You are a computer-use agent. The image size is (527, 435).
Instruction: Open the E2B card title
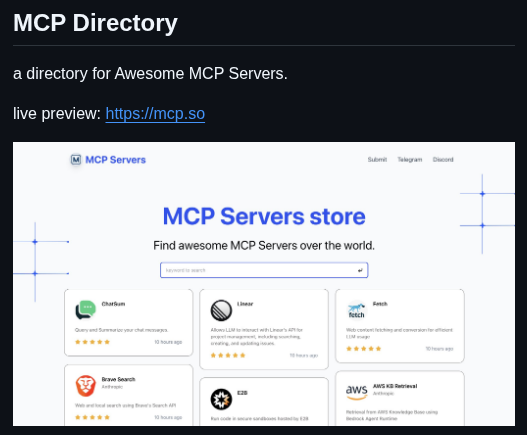point(242,393)
